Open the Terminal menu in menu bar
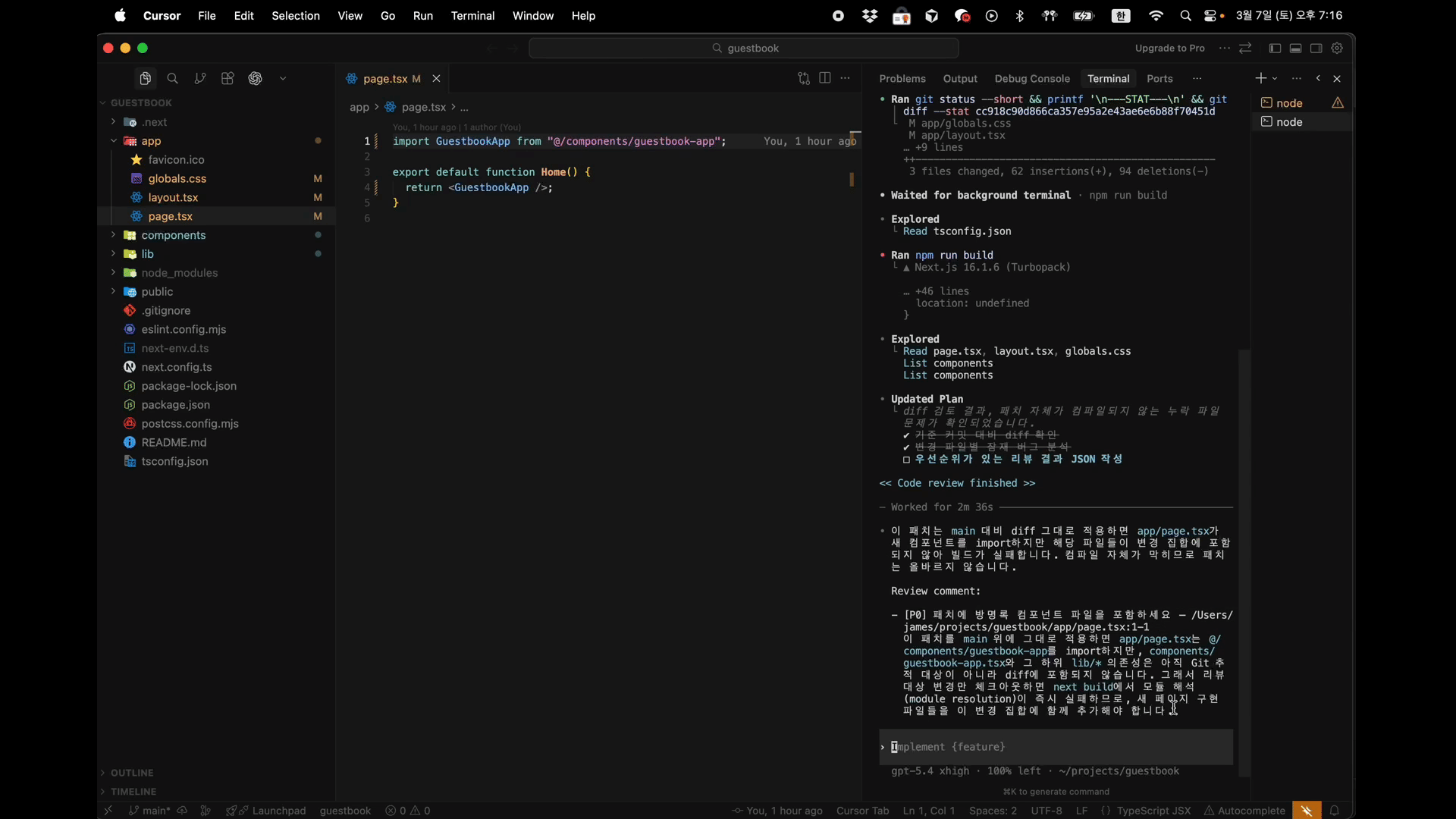Viewport: 1456px width, 819px height. 472,15
